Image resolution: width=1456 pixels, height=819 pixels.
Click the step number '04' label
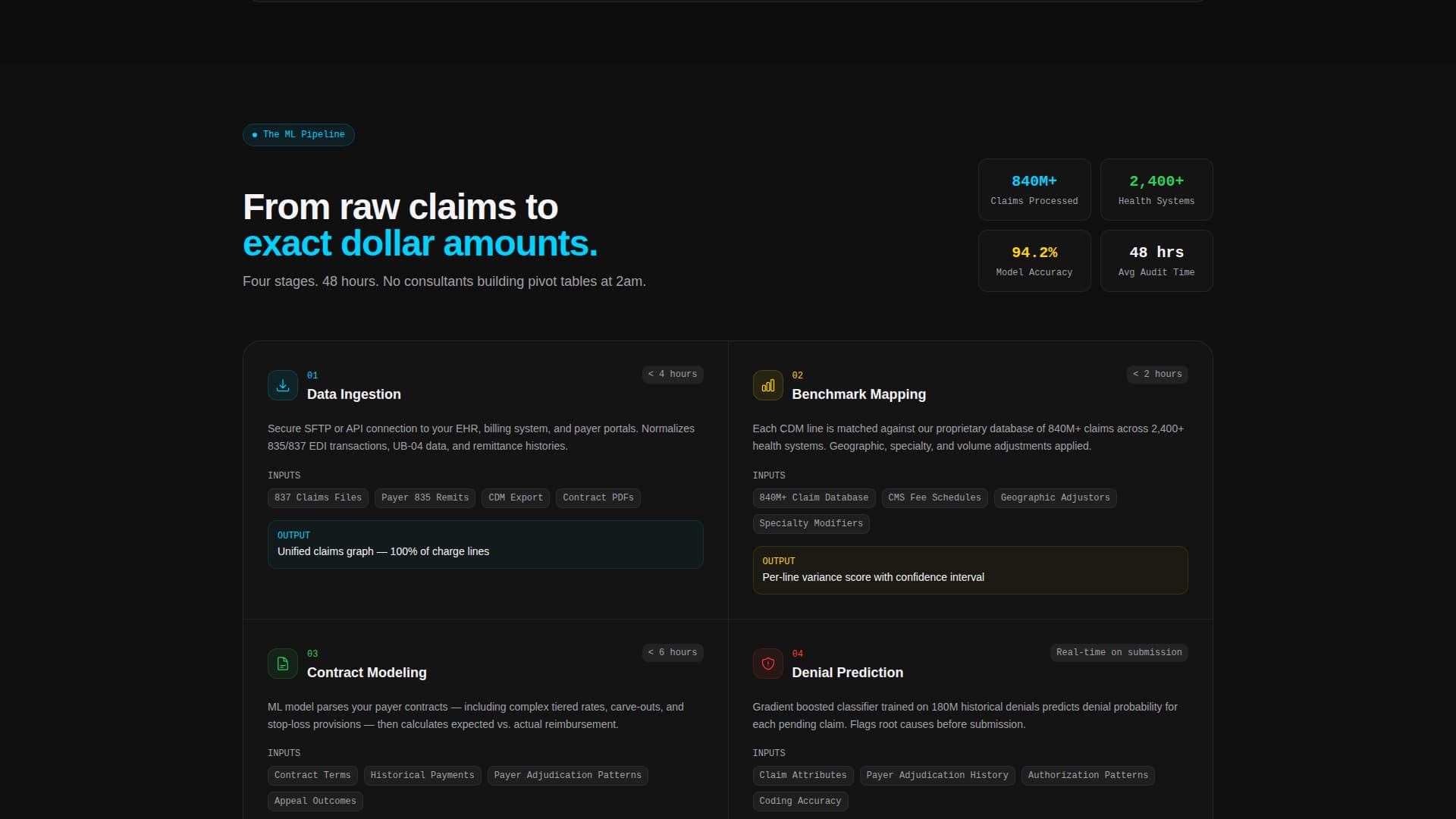[x=797, y=654]
